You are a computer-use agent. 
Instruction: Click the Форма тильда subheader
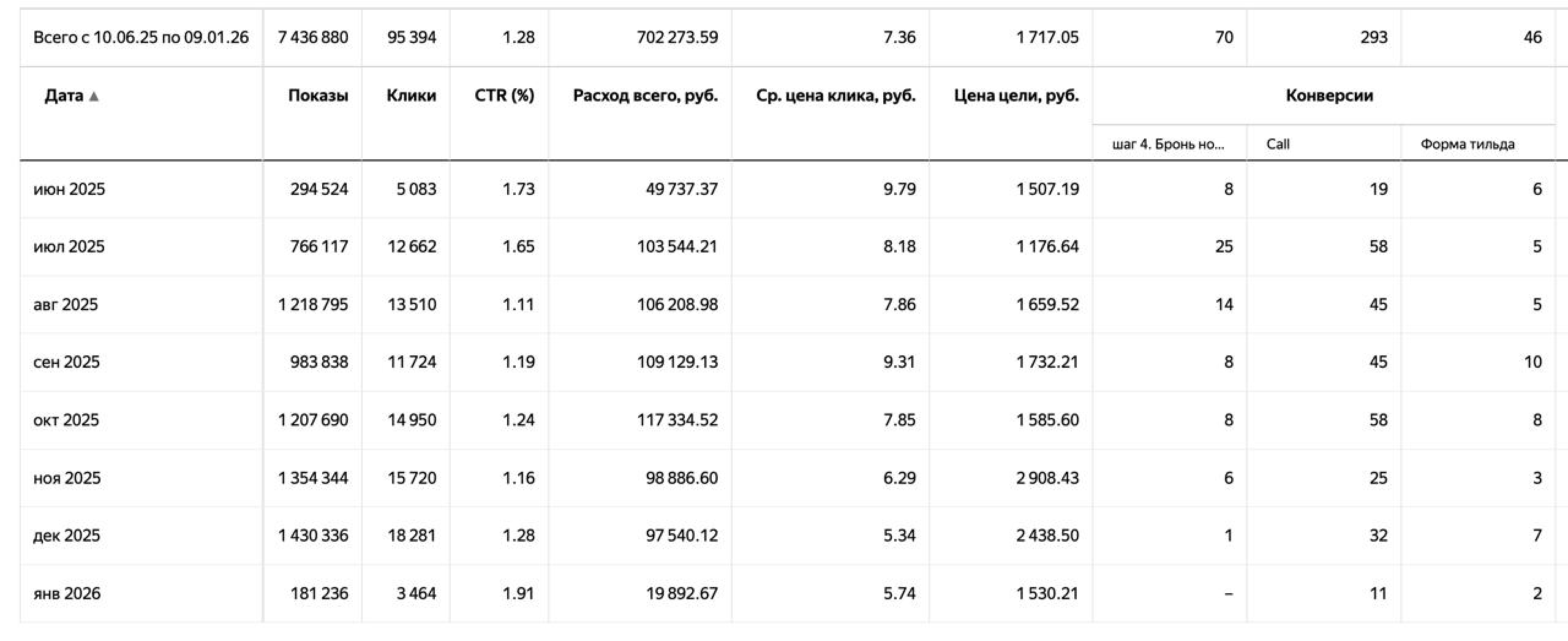point(1468,144)
